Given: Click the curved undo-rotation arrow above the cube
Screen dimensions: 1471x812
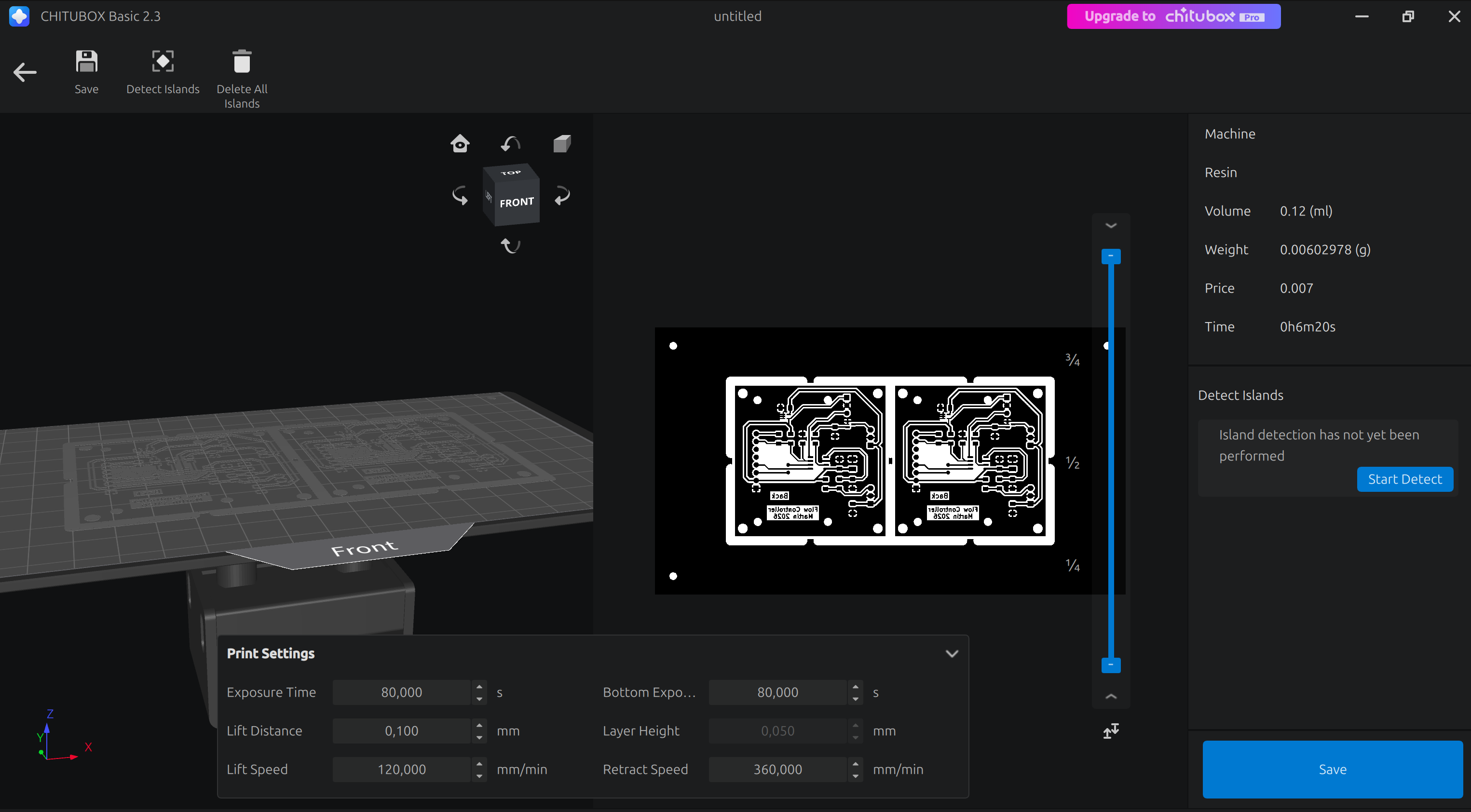Looking at the screenshot, I should pyautogui.click(x=511, y=143).
